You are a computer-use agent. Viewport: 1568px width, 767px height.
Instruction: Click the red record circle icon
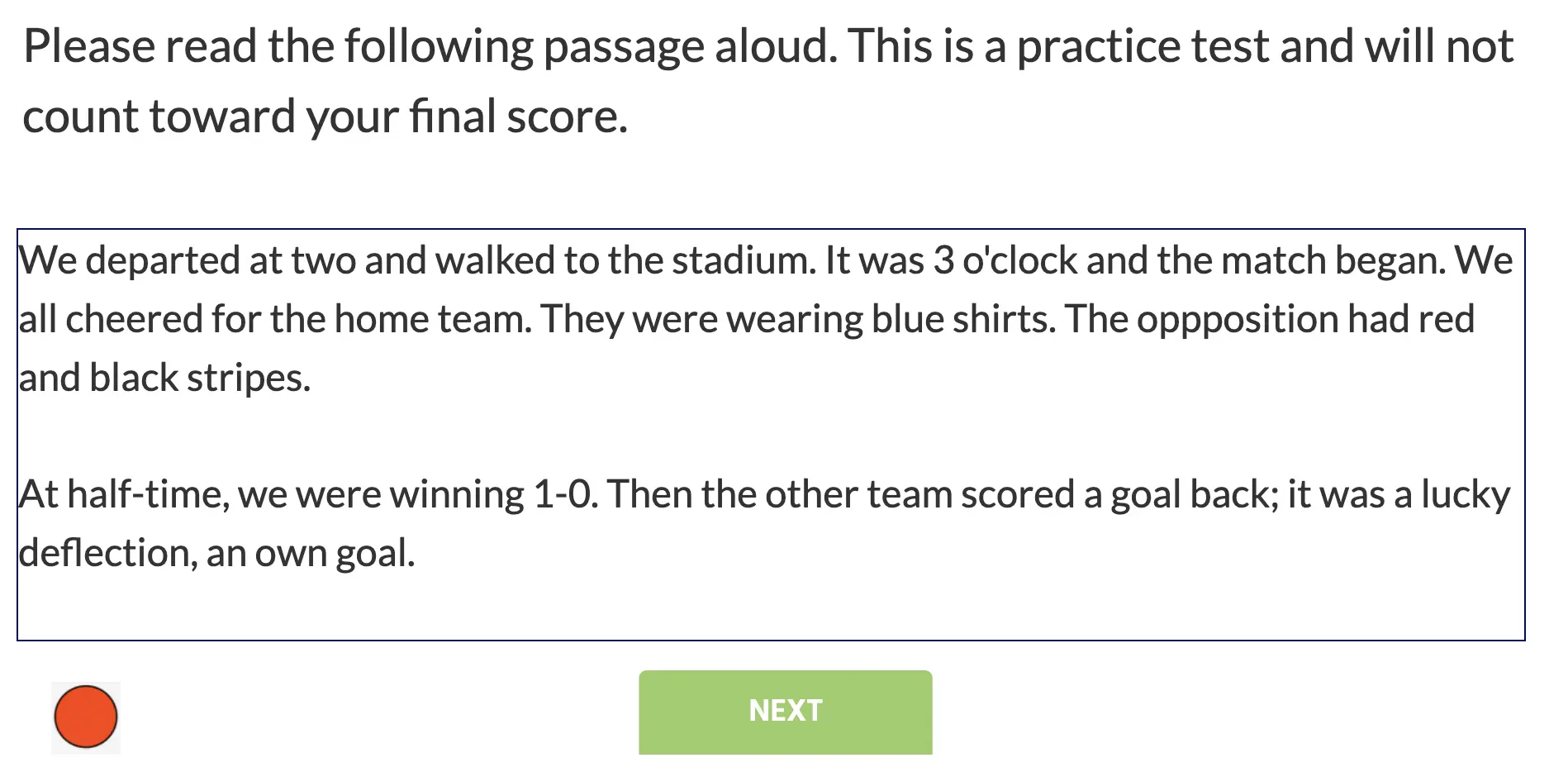click(86, 717)
